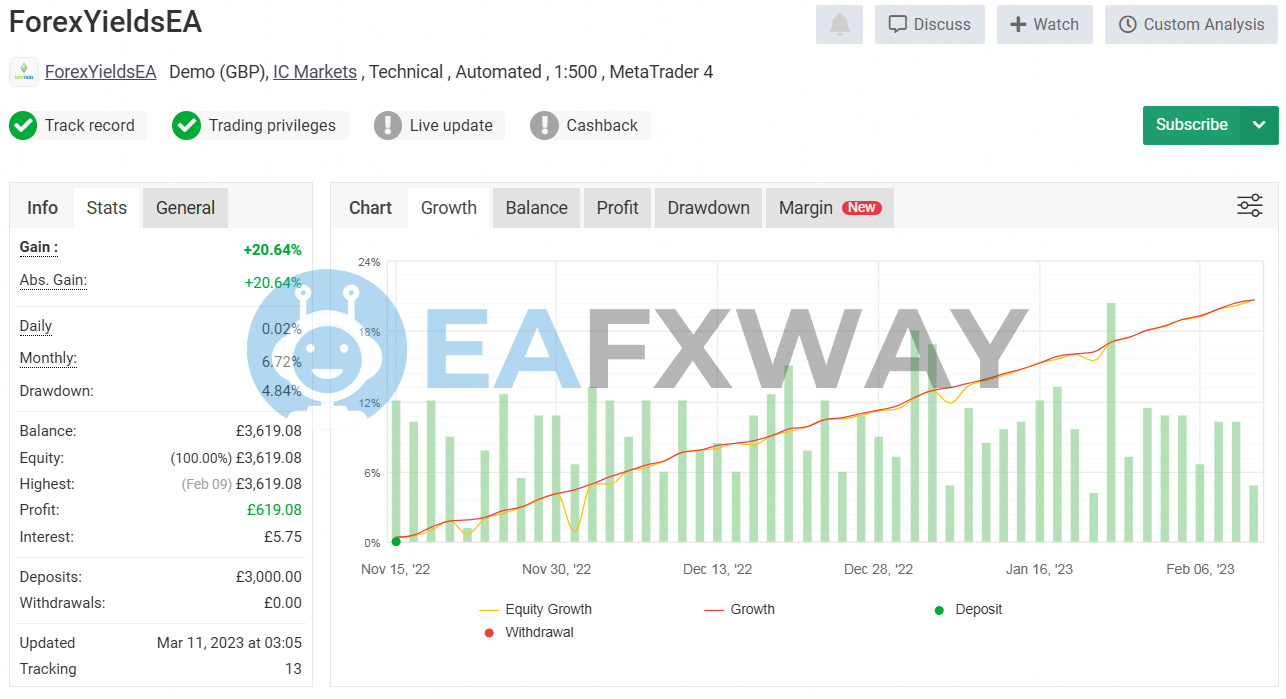Click the Interest value £5.75

(x=281, y=537)
